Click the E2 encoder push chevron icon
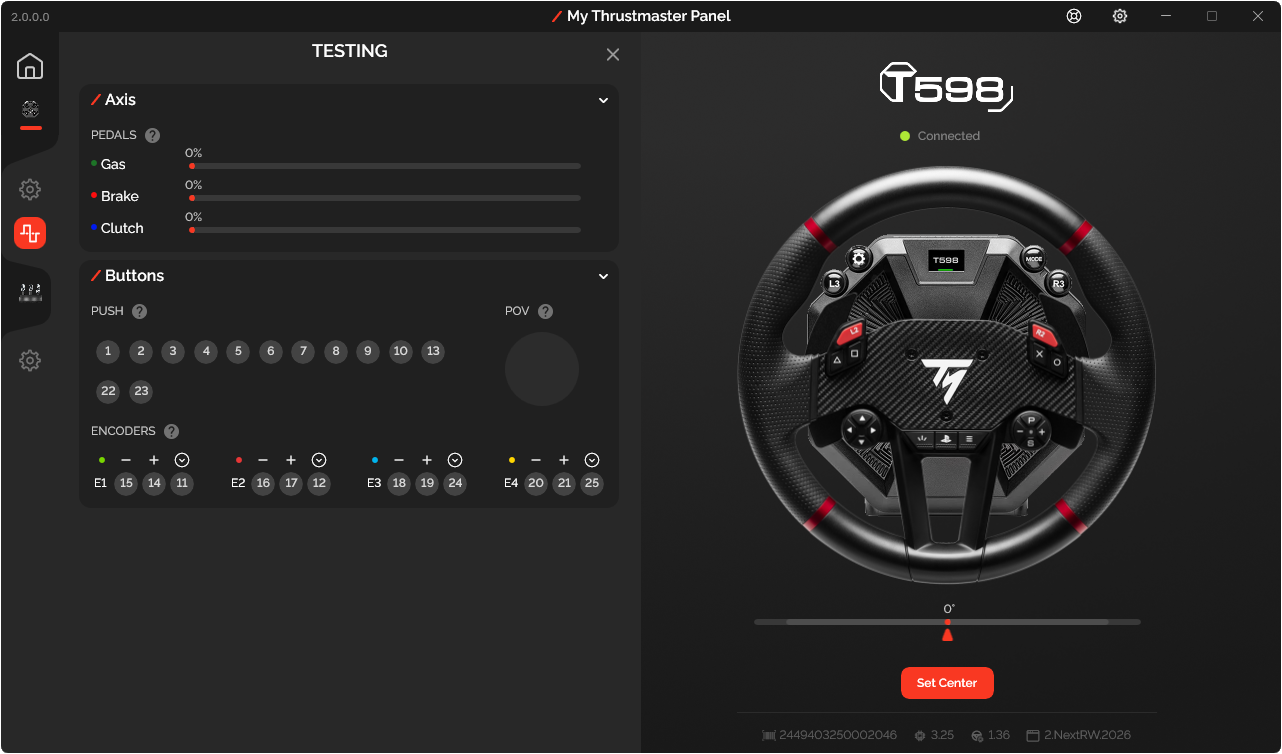1282x754 pixels. point(319,460)
